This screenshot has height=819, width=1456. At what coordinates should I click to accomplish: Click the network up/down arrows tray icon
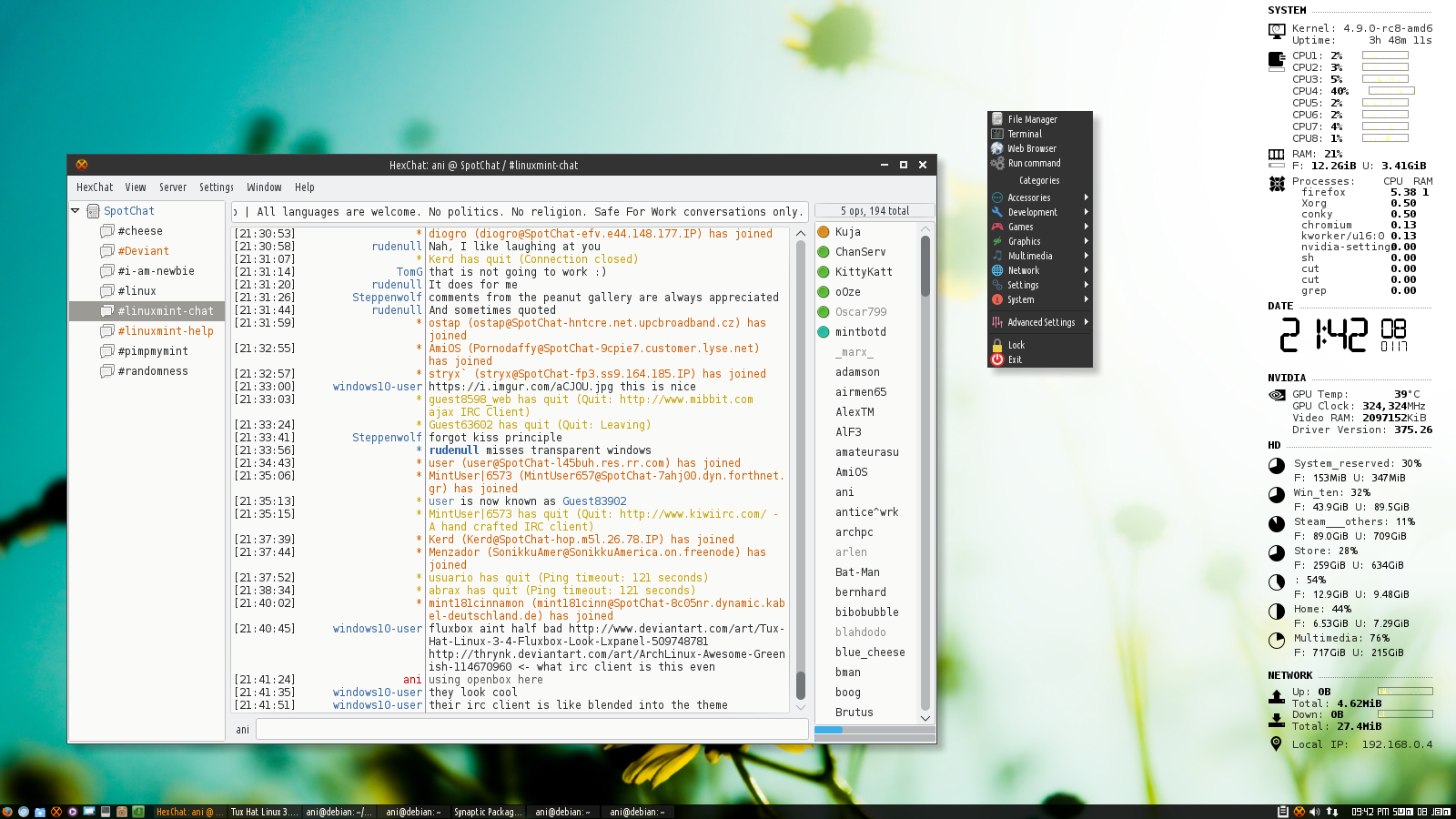coord(1332,812)
